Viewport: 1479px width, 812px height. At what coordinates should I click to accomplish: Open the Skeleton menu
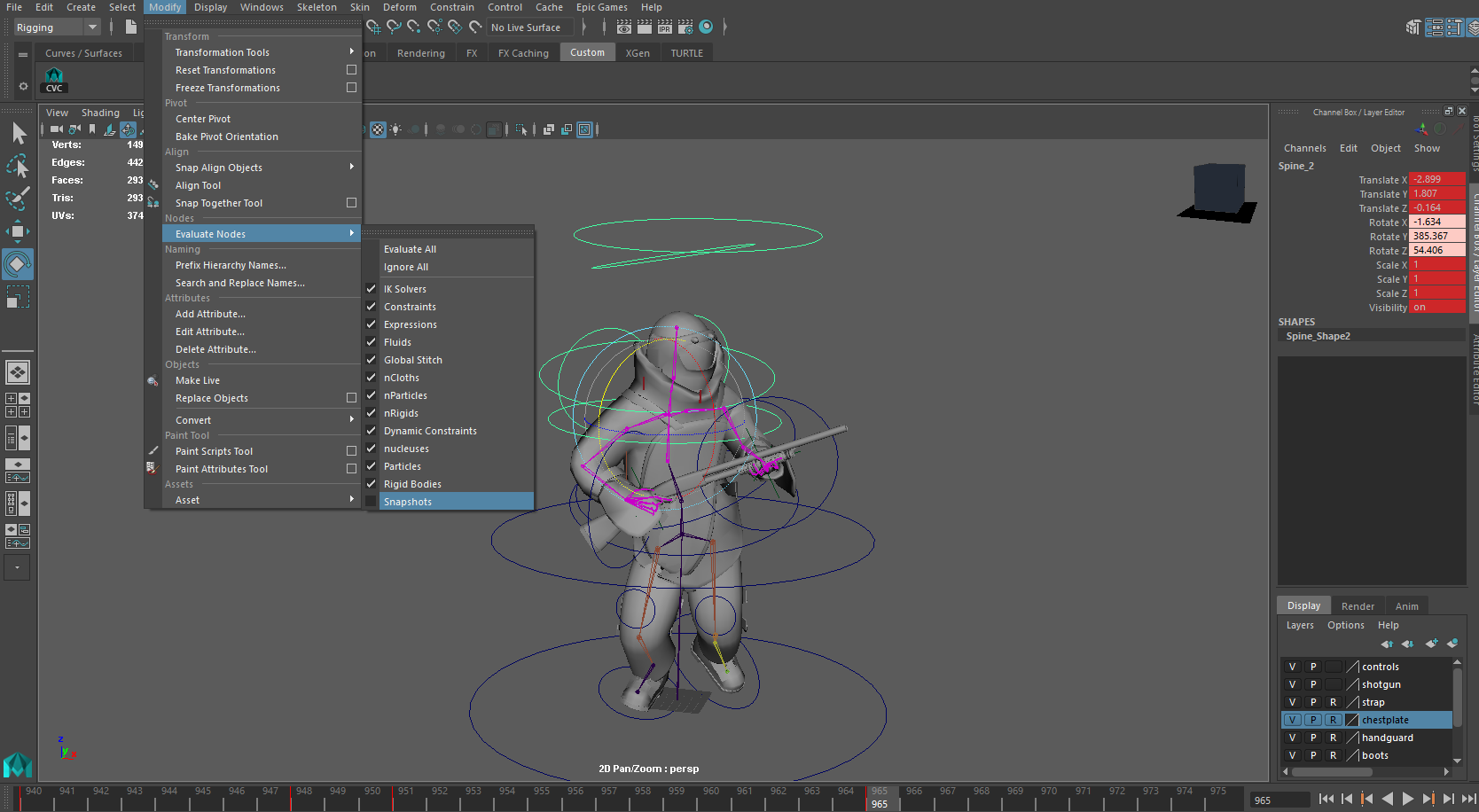(x=317, y=7)
